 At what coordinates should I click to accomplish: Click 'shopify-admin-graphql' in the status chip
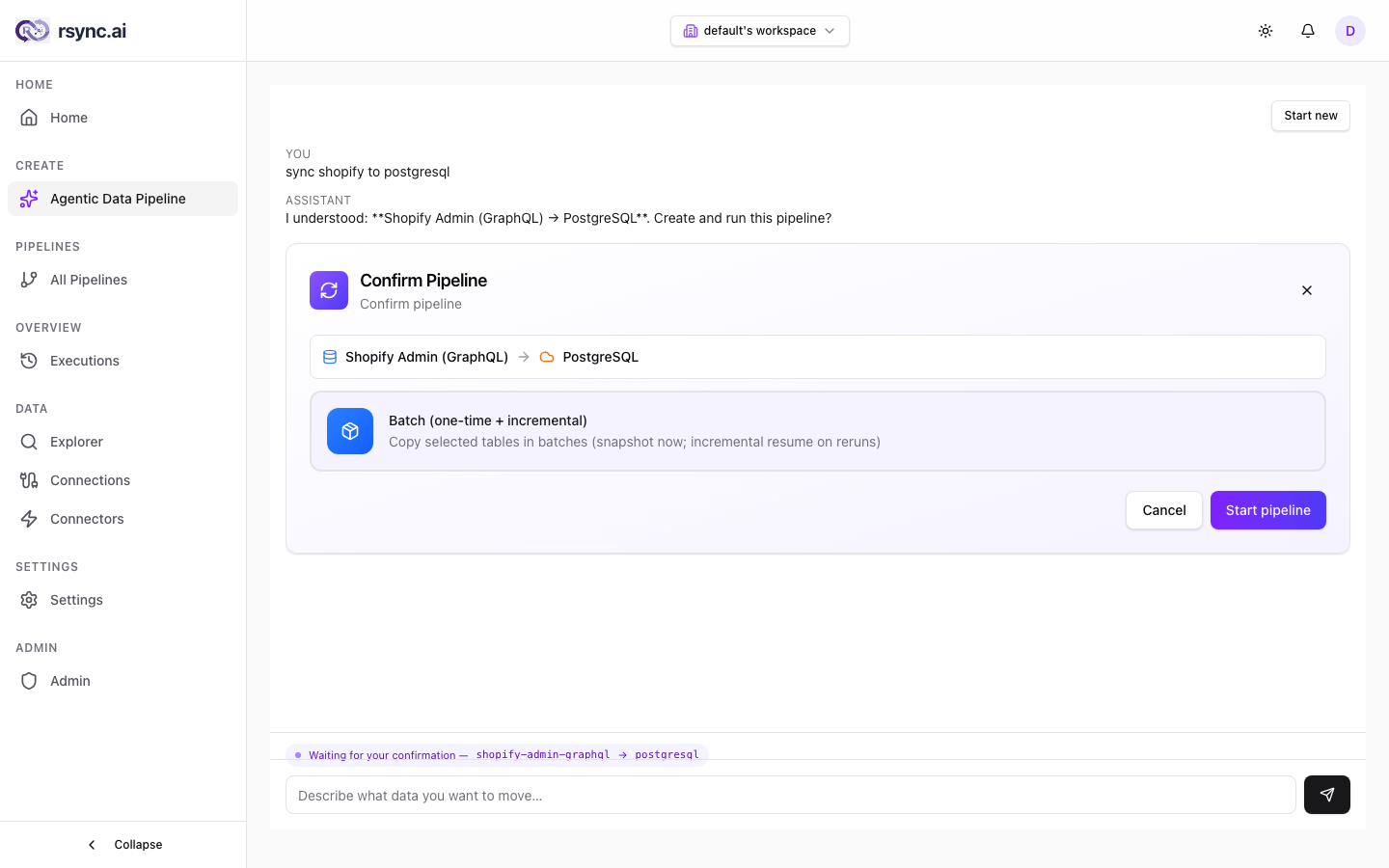[543, 755]
